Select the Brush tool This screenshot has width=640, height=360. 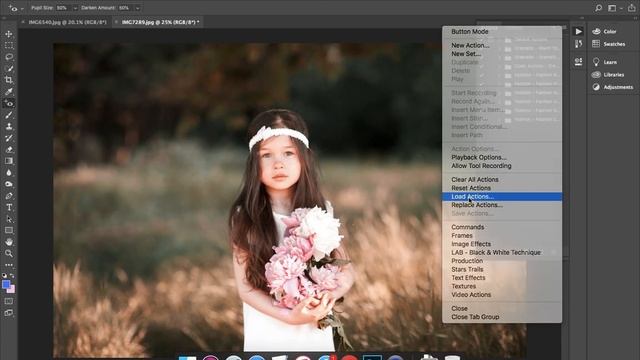9,115
